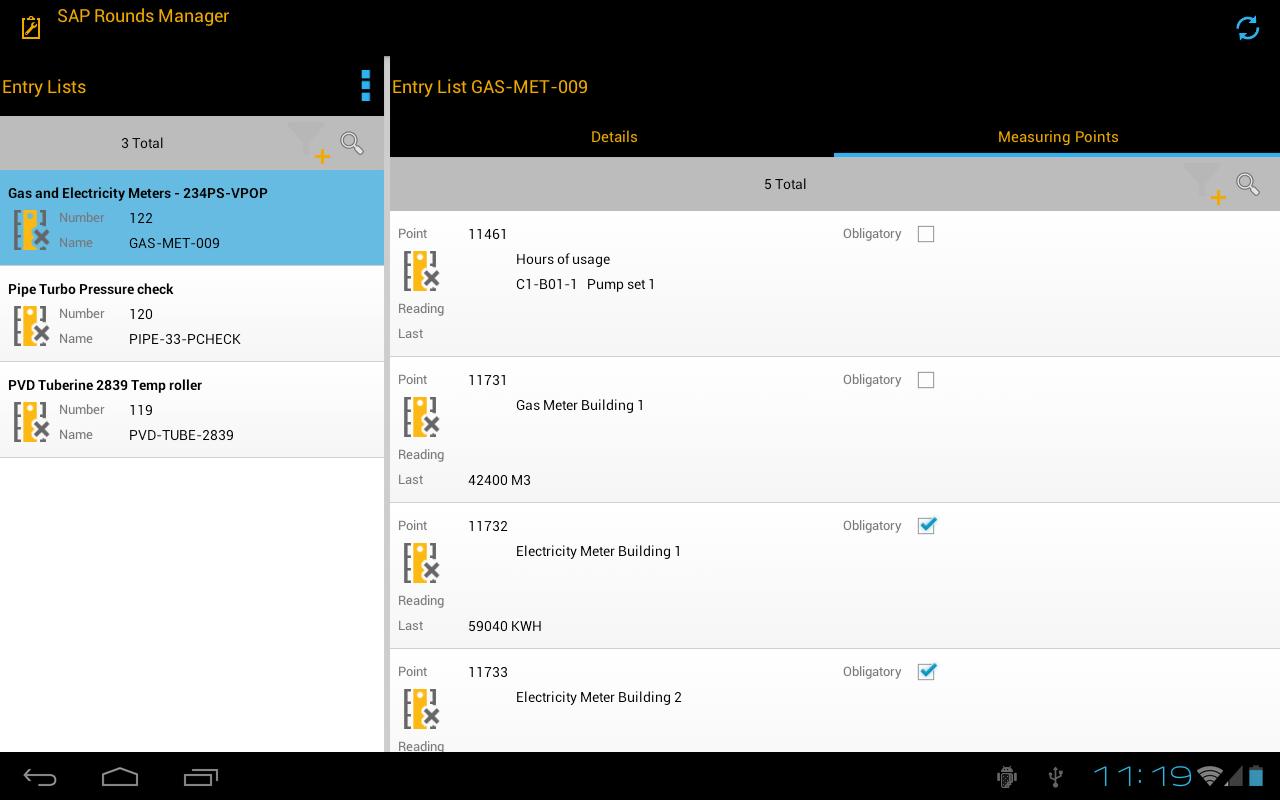Tap entry list number 119
1280x800 pixels.
tap(141, 410)
